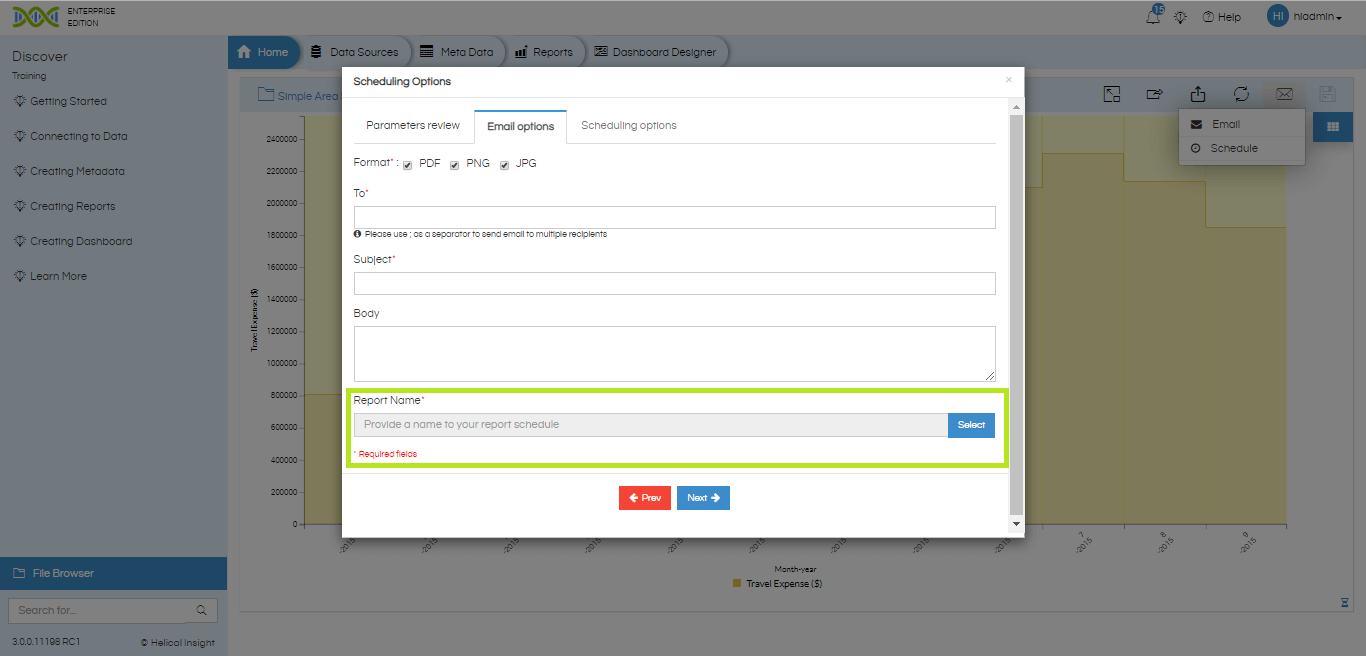Focus the Search for... box

99,610
